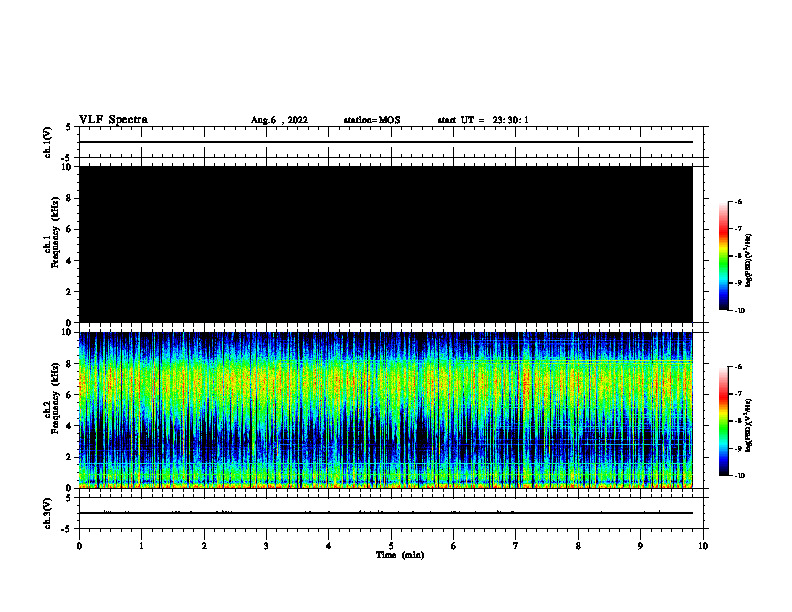
Task: Click the log(PSD) label beside ch.2 color bar
Action: [749, 426]
